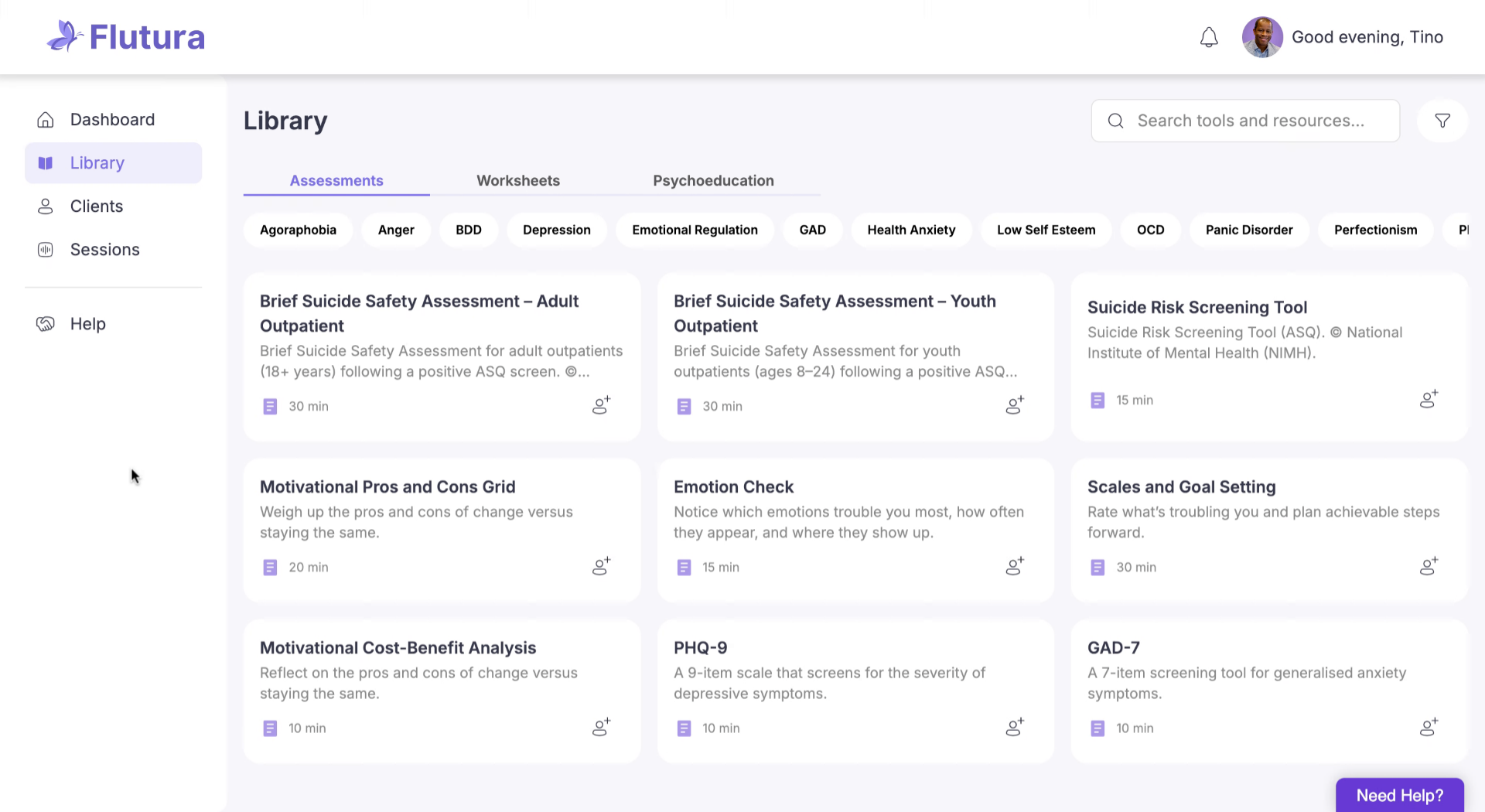Go to Clients in the sidebar
Viewport: 1485px width, 812px height.
(97, 206)
